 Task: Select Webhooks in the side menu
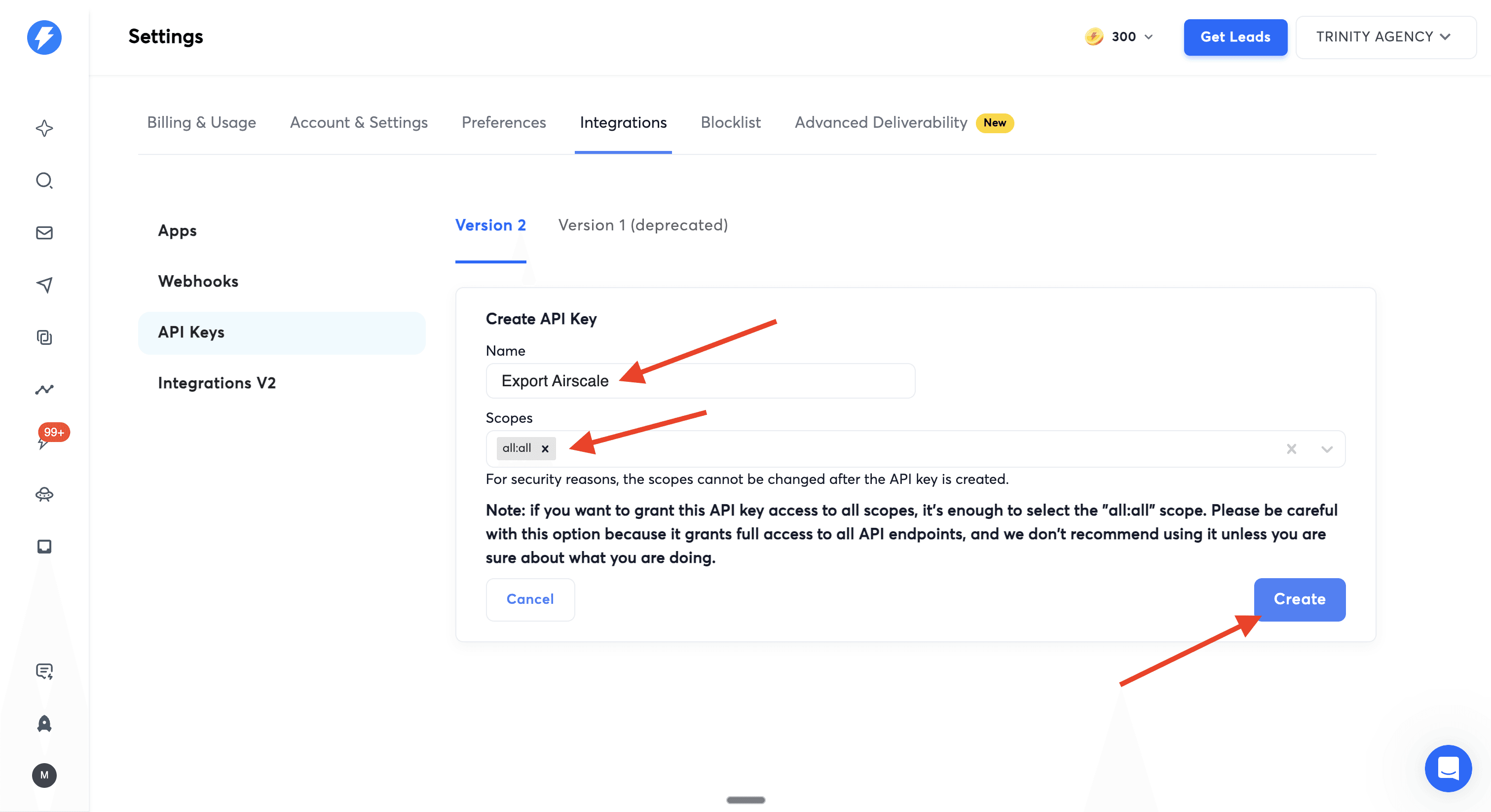pos(198,281)
